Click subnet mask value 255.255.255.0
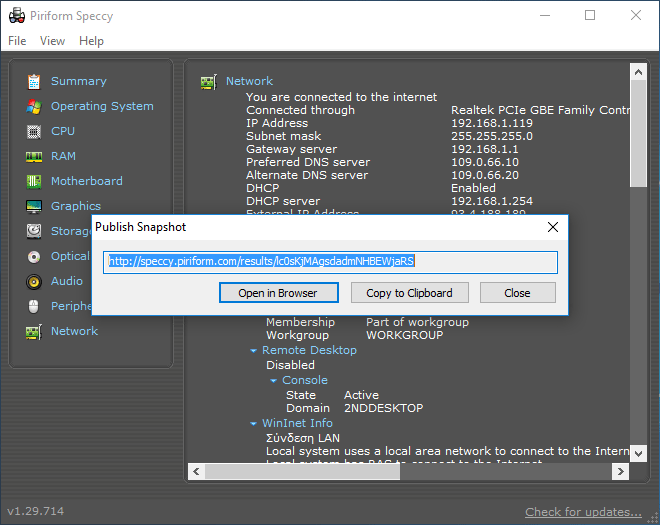Screen dimensions: 660x525 click(492, 136)
